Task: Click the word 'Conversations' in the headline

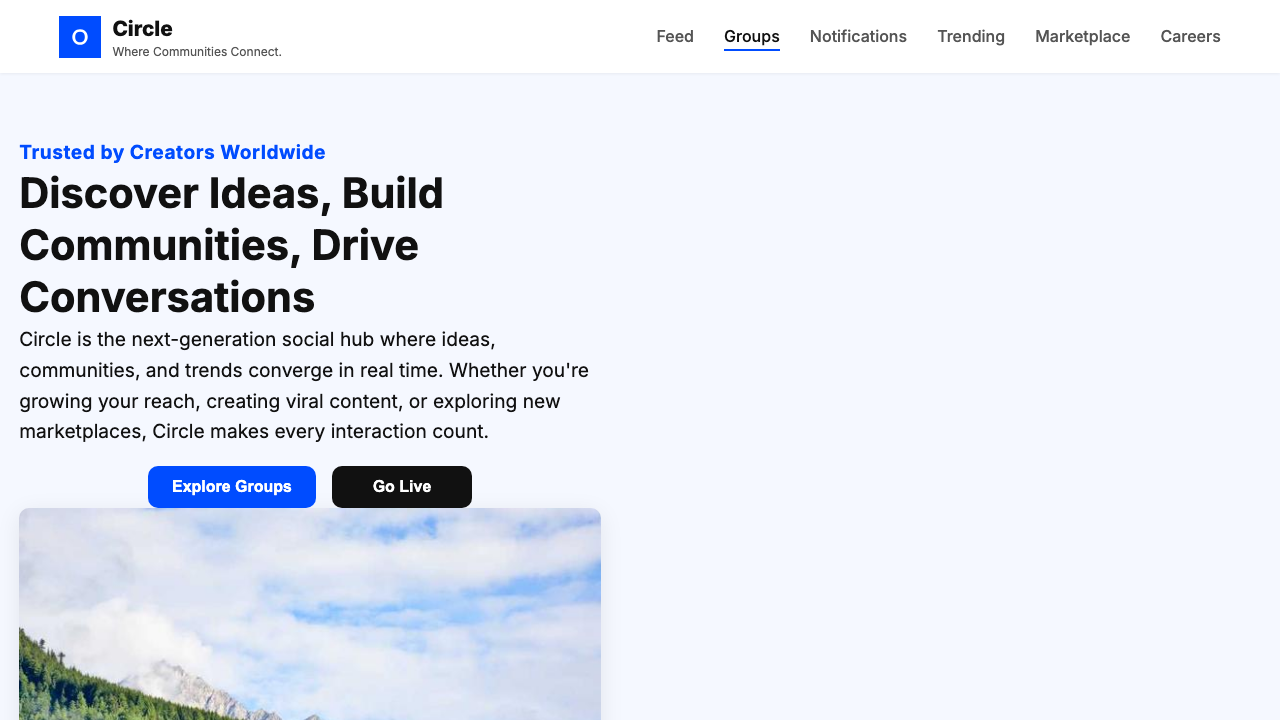Action: pyautogui.click(x=167, y=298)
